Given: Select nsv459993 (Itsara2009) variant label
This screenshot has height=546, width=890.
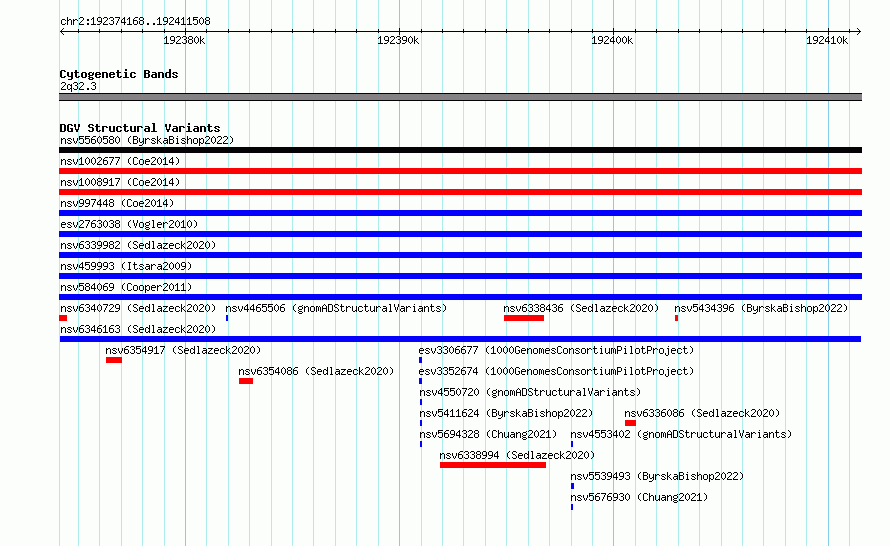Looking at the screenshot, I should tap(126, 266).
